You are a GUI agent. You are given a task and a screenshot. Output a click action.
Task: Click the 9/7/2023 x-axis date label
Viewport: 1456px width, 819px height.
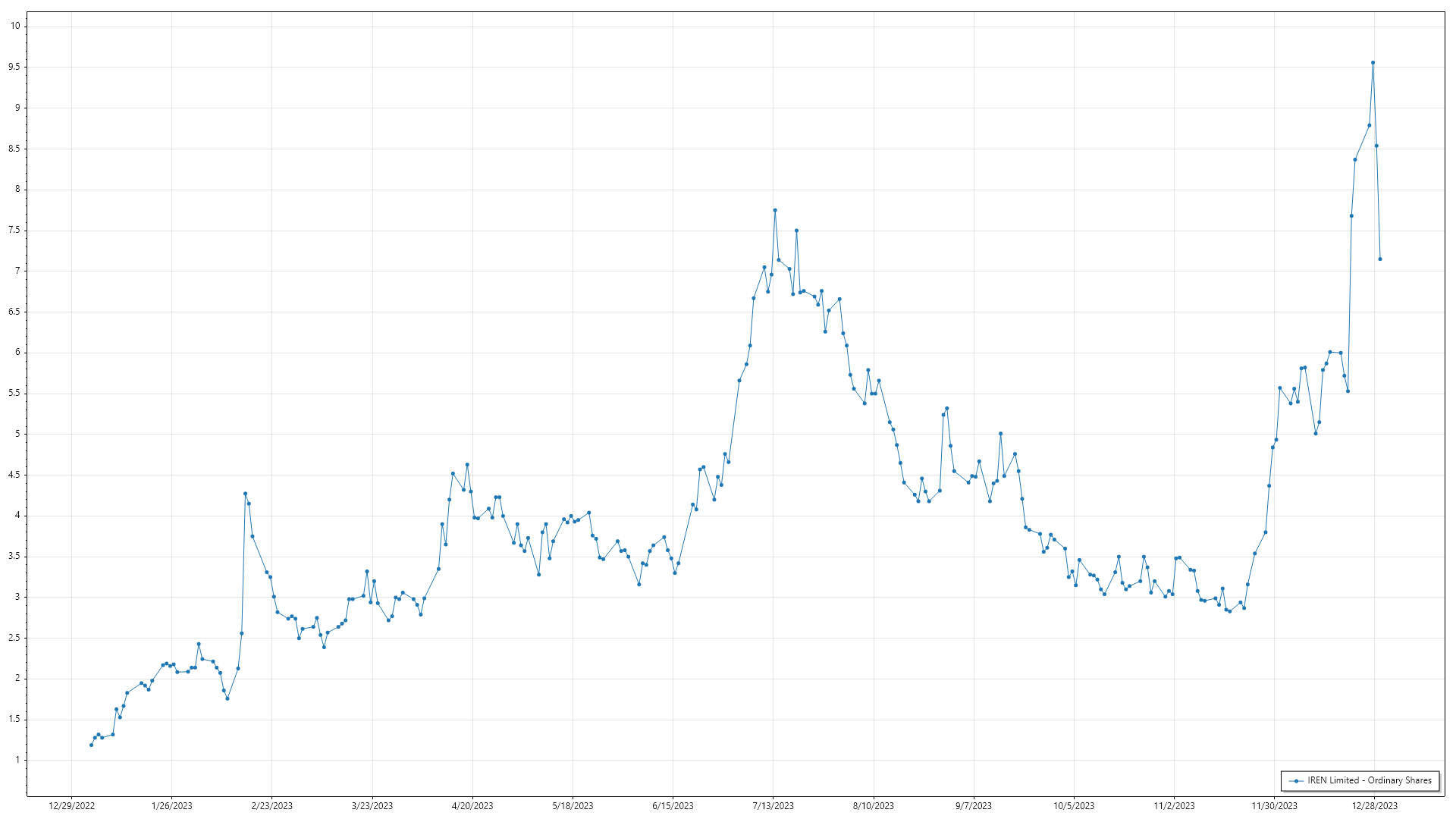click(974, 806)
